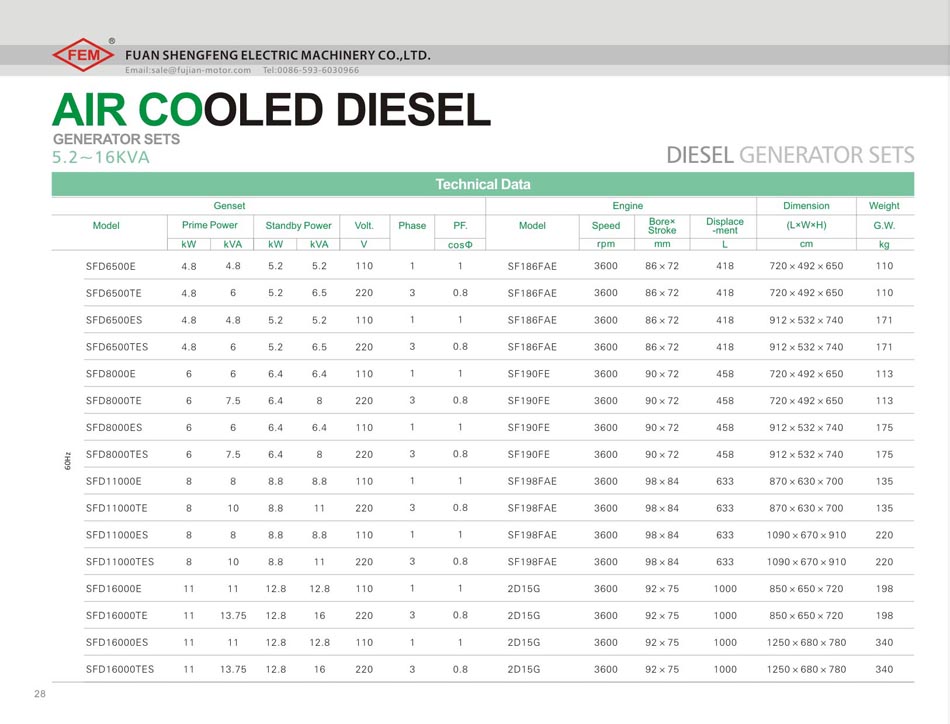Select model SFD8000ES
Viewport: 950px width, 724px height.
coord(114,428)
